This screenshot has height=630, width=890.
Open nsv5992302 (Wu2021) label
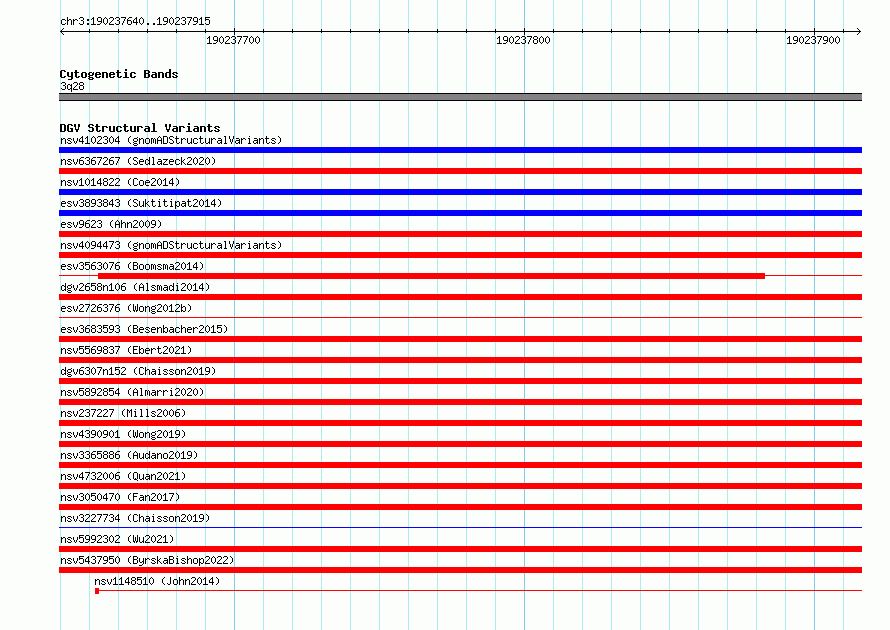click(x=117, y=539)
